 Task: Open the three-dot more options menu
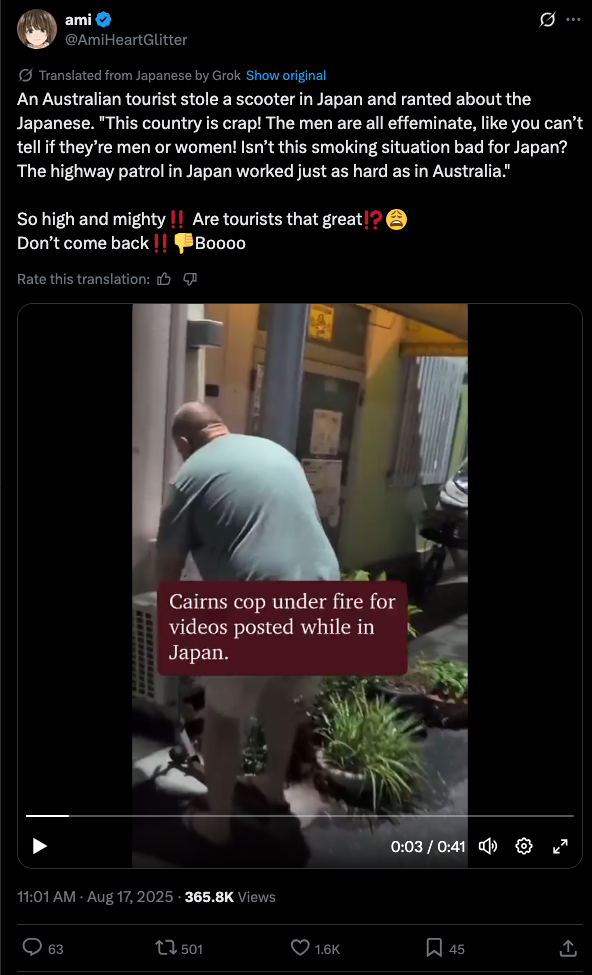click(x=573, y=20)
